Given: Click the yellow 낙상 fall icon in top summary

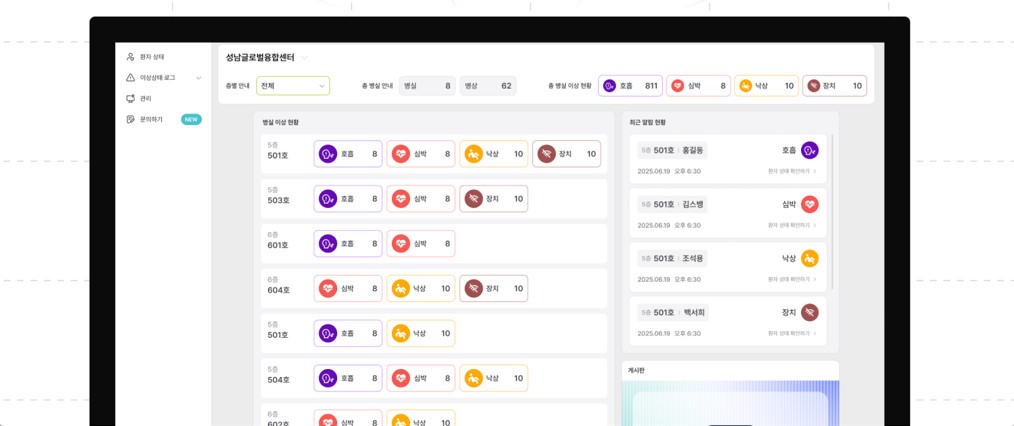Looking at the screenshot, I should tap(745, 86).
